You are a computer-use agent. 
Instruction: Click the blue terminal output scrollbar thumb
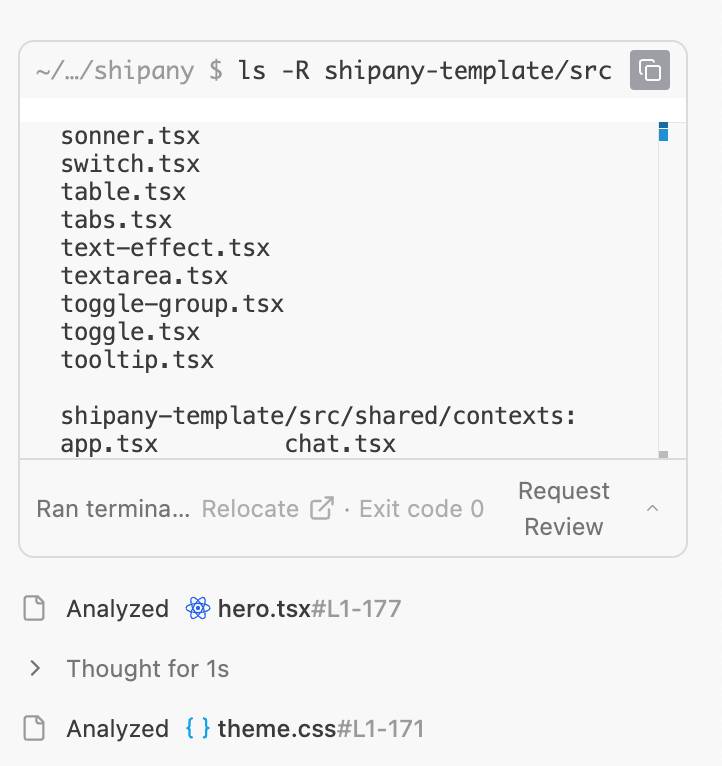(x=663, y=131)
